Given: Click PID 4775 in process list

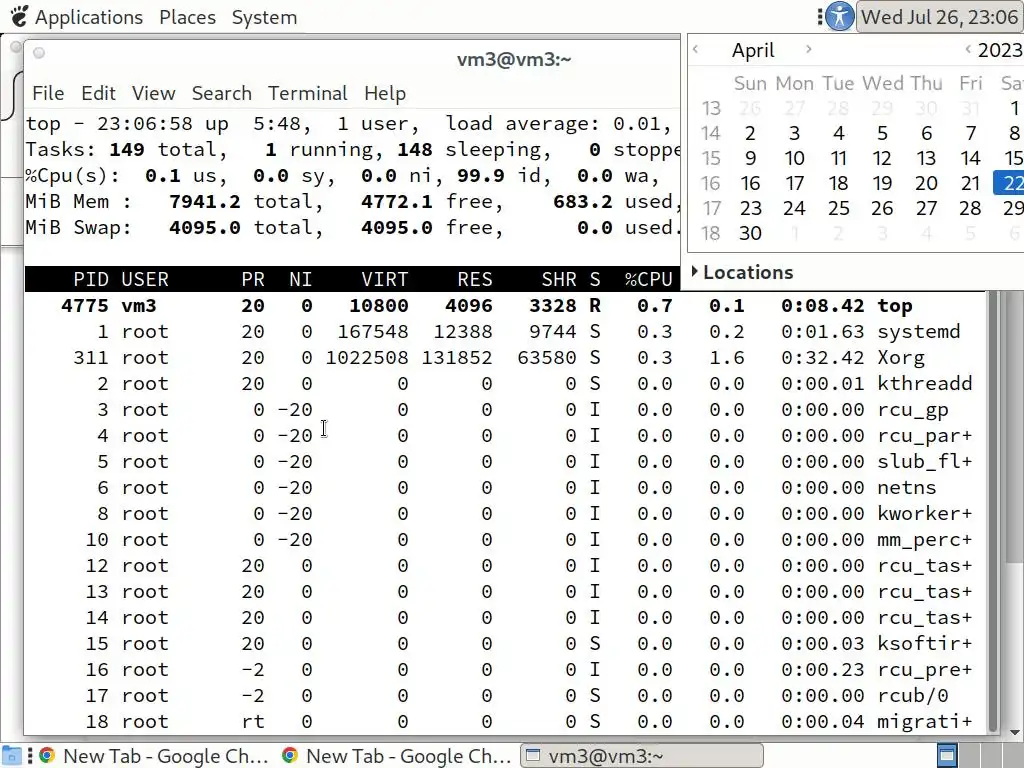Looking at the screenshot, I should click(85, 306).
